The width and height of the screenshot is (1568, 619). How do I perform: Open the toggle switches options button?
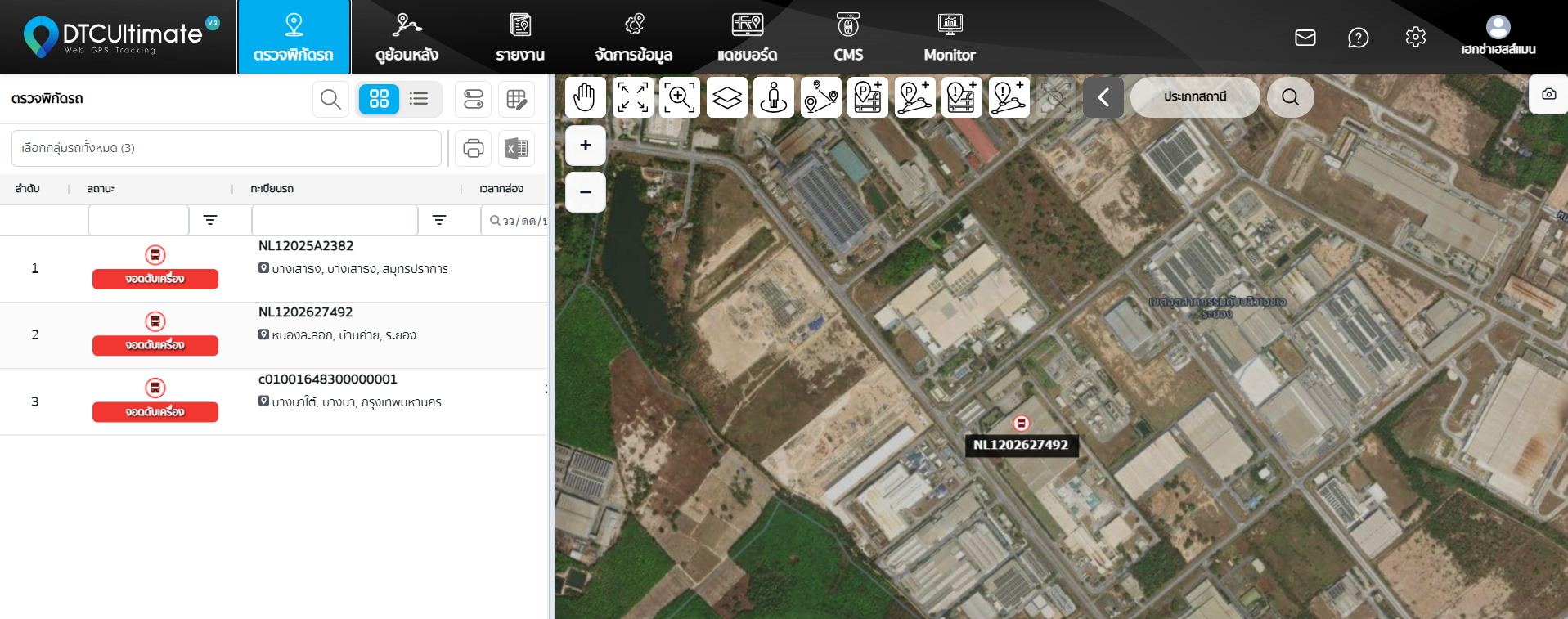[474, 99]
